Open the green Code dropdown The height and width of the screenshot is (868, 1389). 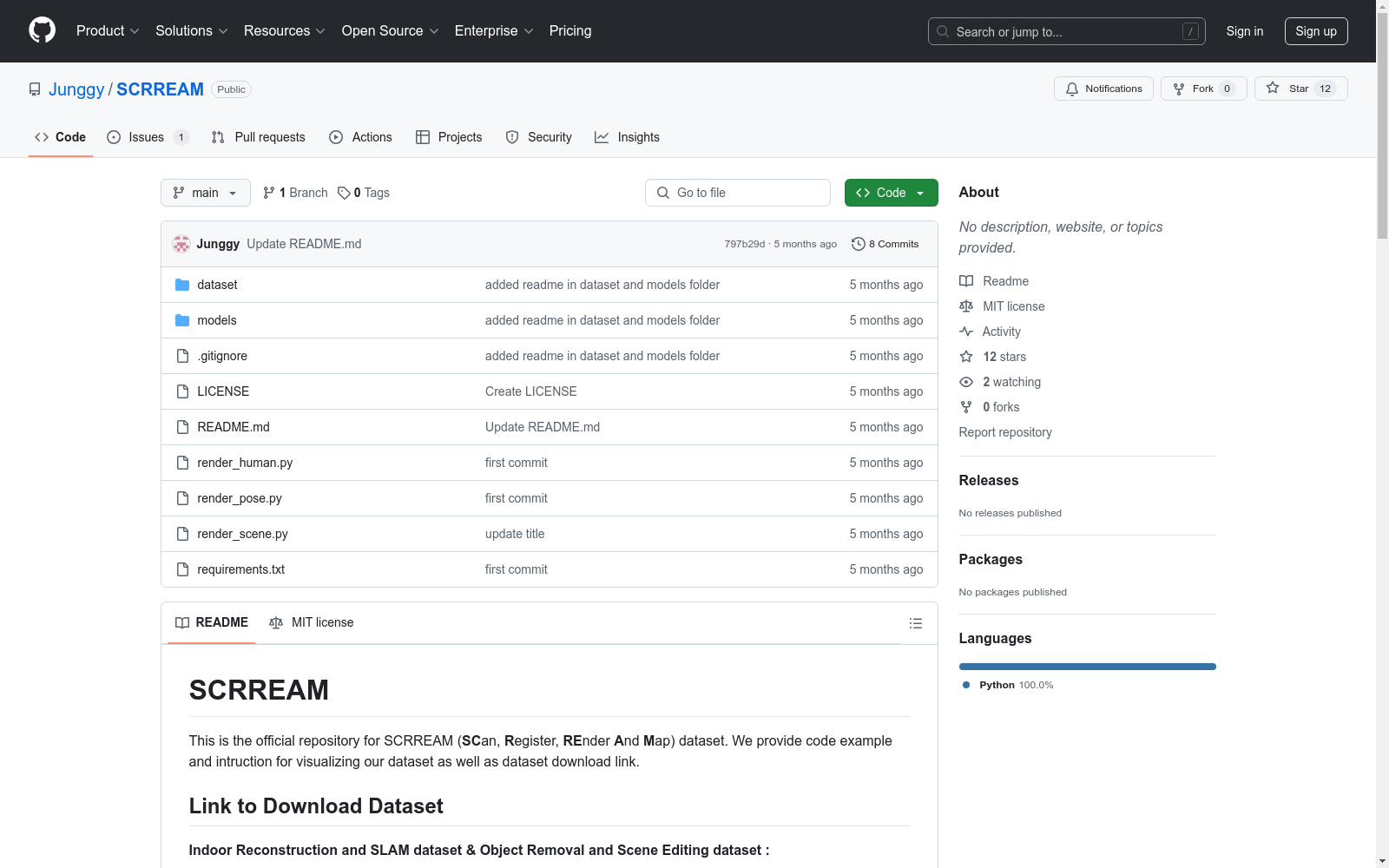(891, 193)
